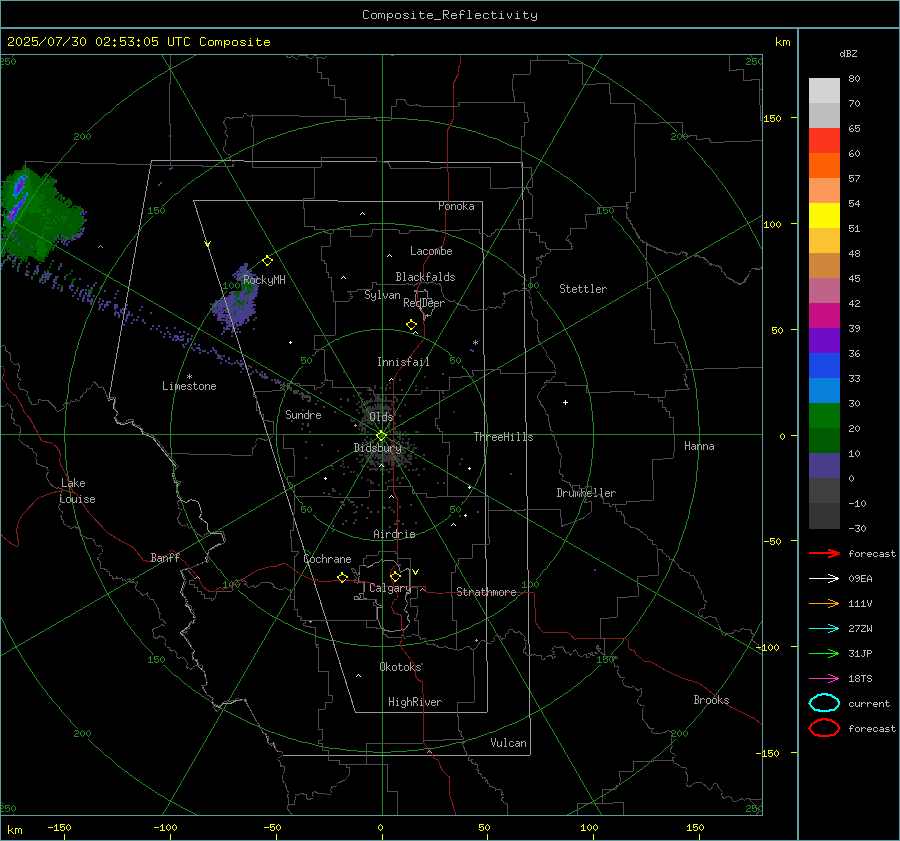Click the dBZ legend heading
Screen dimensions: 900x841
[x=848, y=53]
